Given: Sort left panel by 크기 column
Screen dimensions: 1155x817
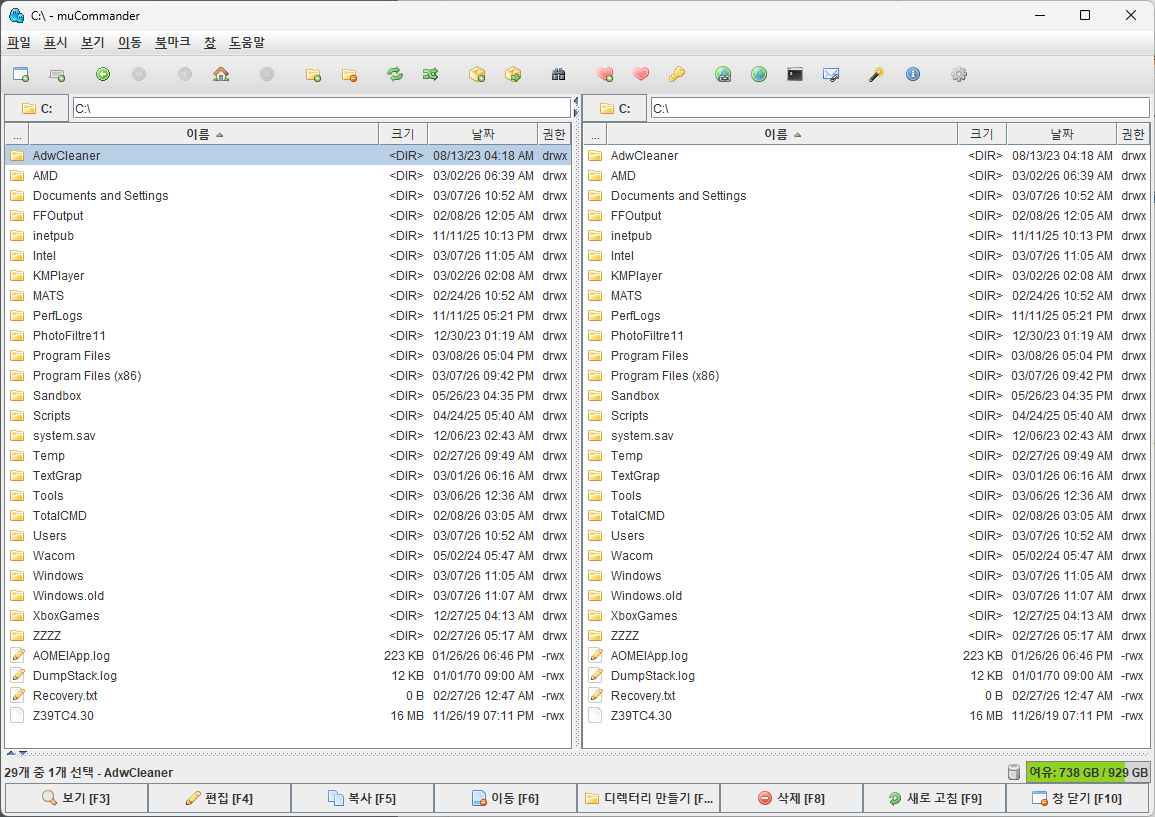Looking at the screenshot, I should tap(403, 134).
